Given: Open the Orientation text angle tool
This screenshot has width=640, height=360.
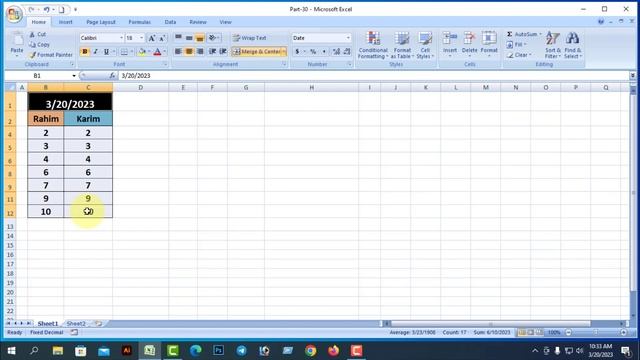Looking at the screenshot, I should (x=213, y=38).
